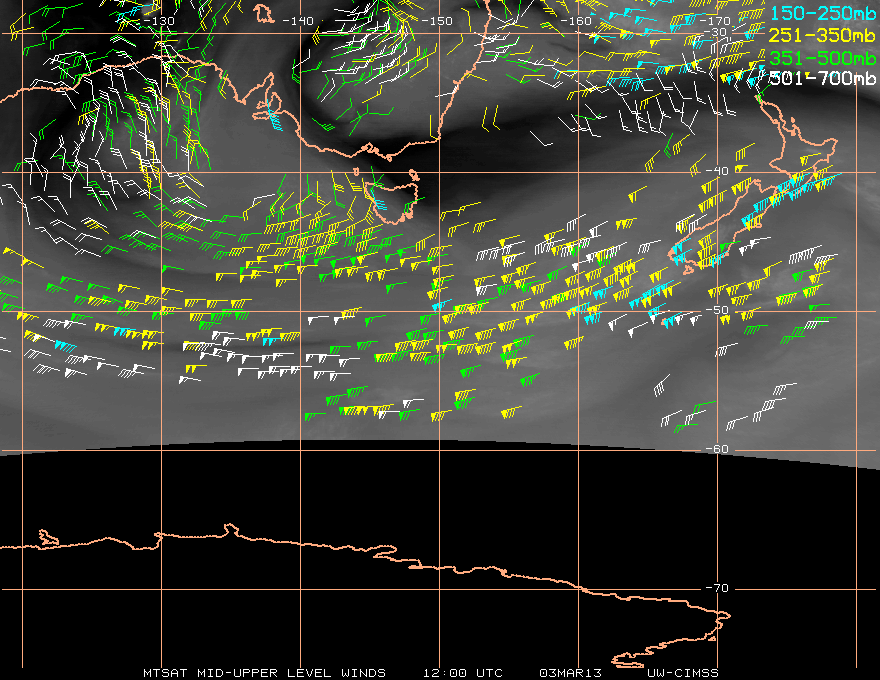Click the 150-250mb cyan legend entry
Screen dimensions: 880x680
pyautogui.click(x=822, y=13)
